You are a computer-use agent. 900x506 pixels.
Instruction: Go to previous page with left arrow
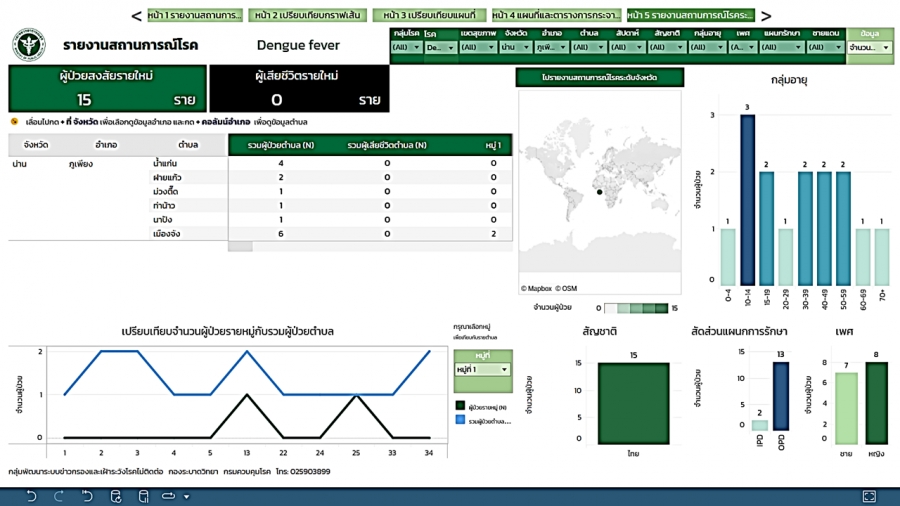136,16
